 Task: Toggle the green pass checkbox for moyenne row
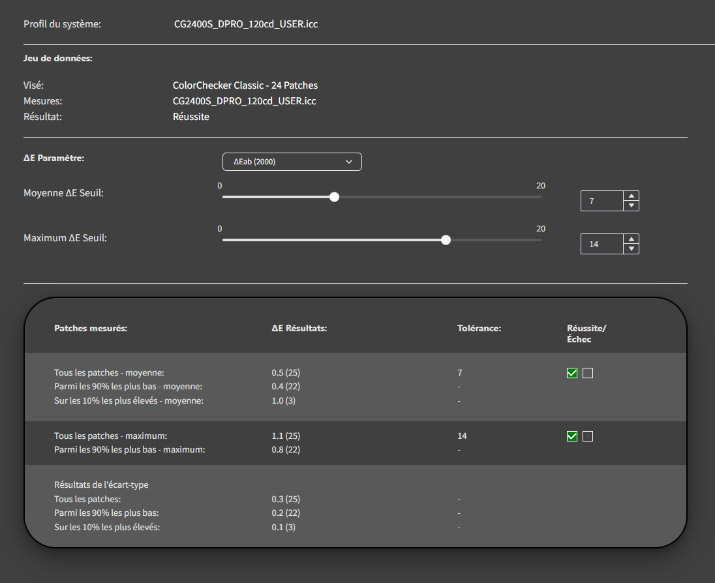pos(572,373)
